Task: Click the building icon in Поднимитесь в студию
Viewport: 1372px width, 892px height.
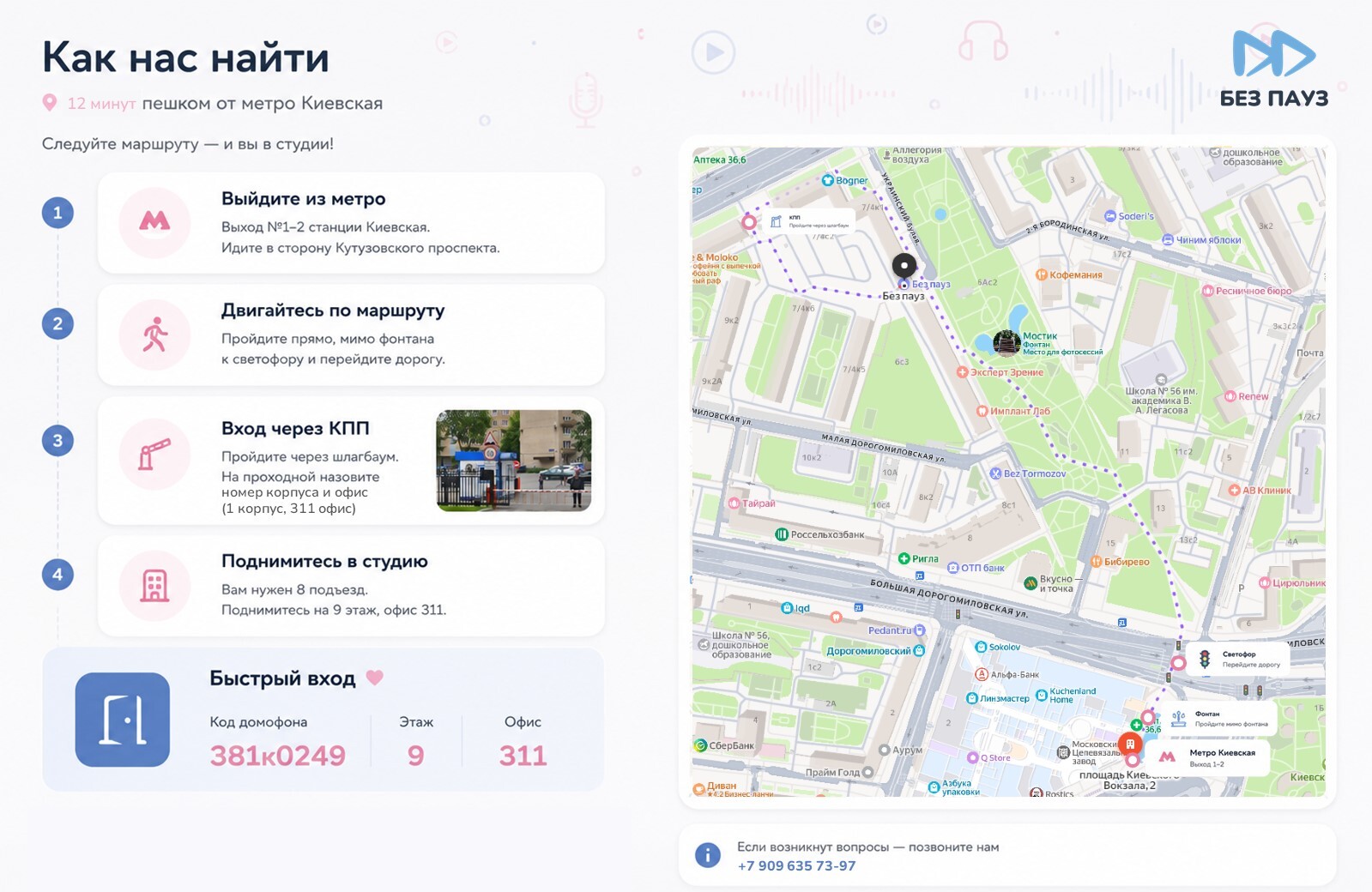Action: (154, 586)
